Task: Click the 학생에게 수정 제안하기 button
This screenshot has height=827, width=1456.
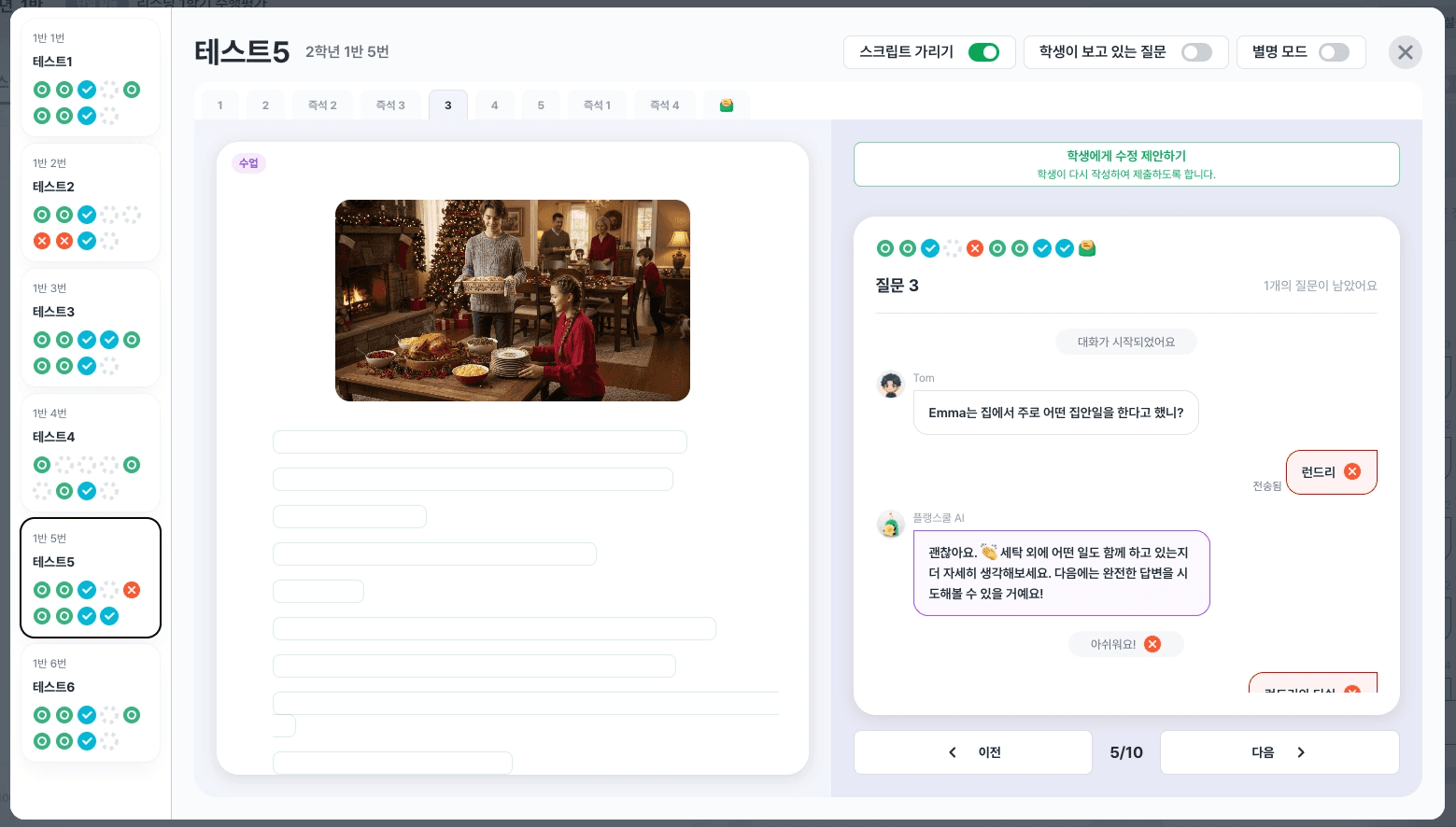Action: 1126,164
